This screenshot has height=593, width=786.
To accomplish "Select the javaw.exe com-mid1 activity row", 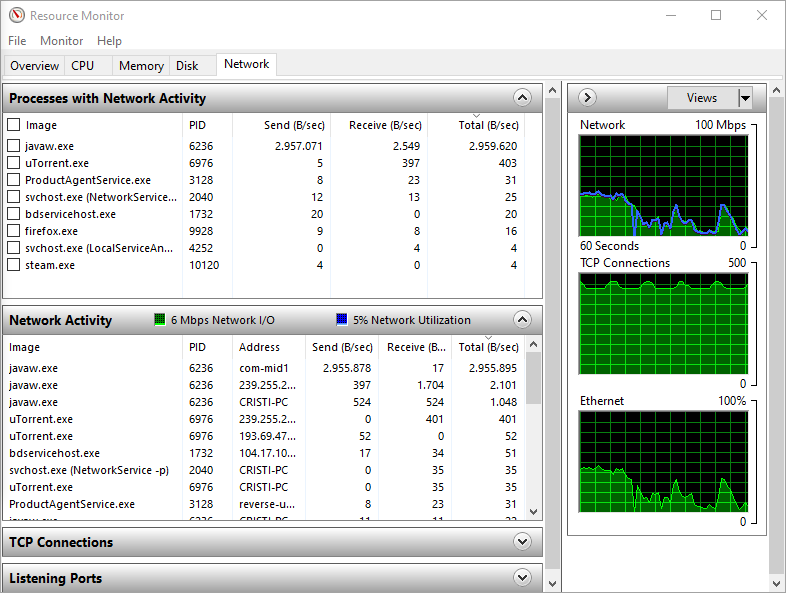I will pos(264,368).
